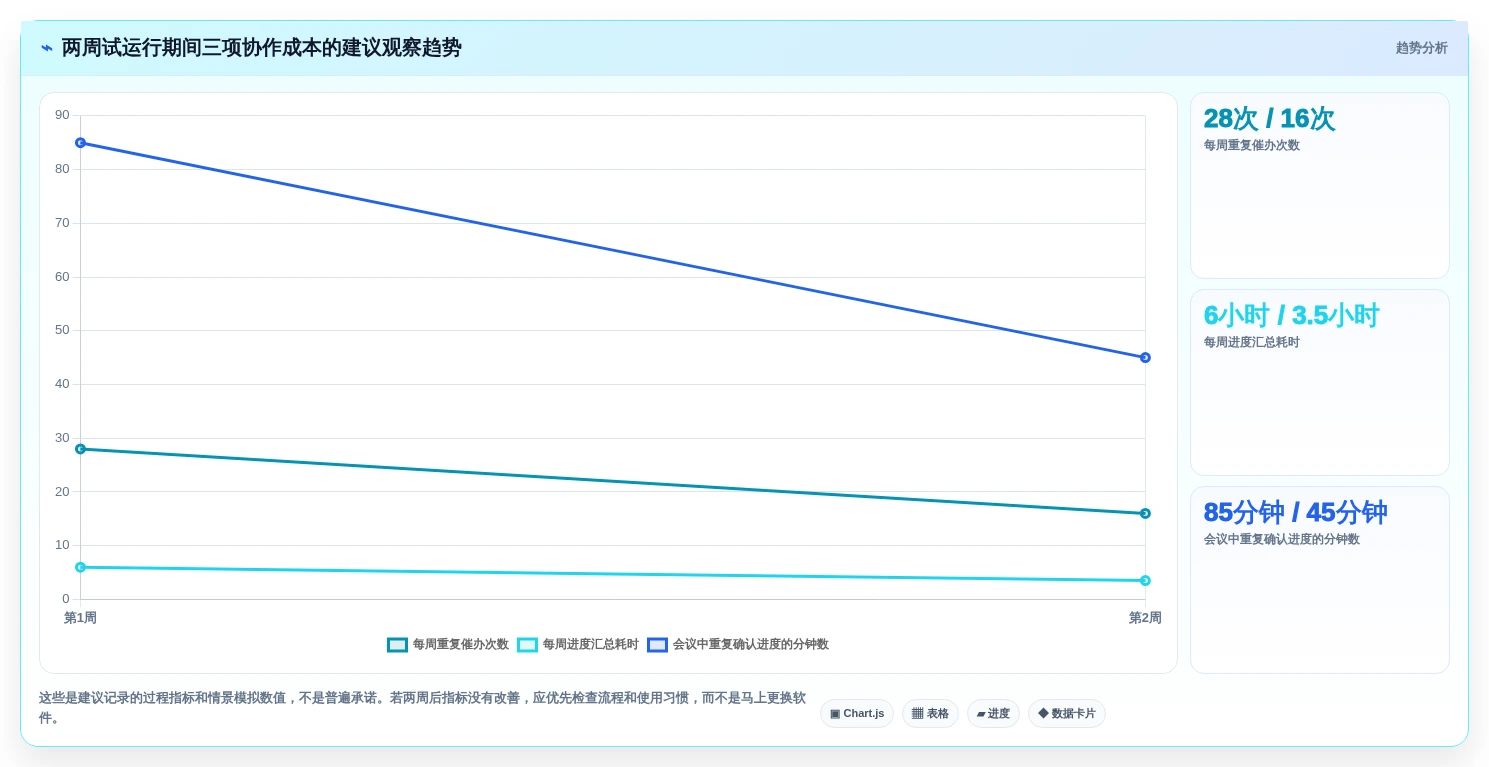1489x767 pixels.
Task: Click the 进度 tag button
Action: tap(993, 713)
